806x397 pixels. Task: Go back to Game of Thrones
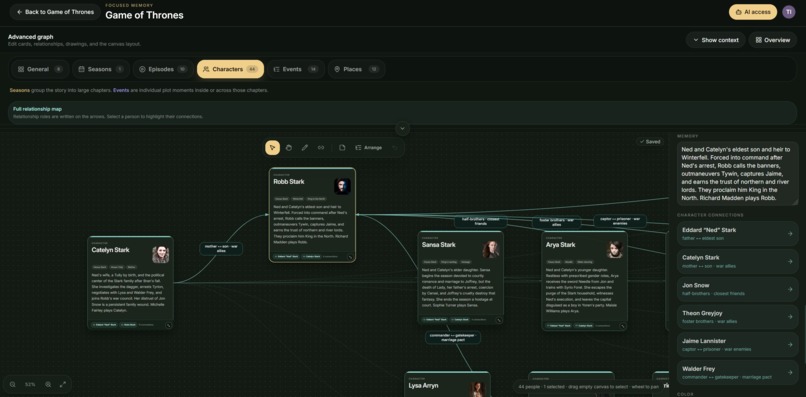(x=55, y=12)
